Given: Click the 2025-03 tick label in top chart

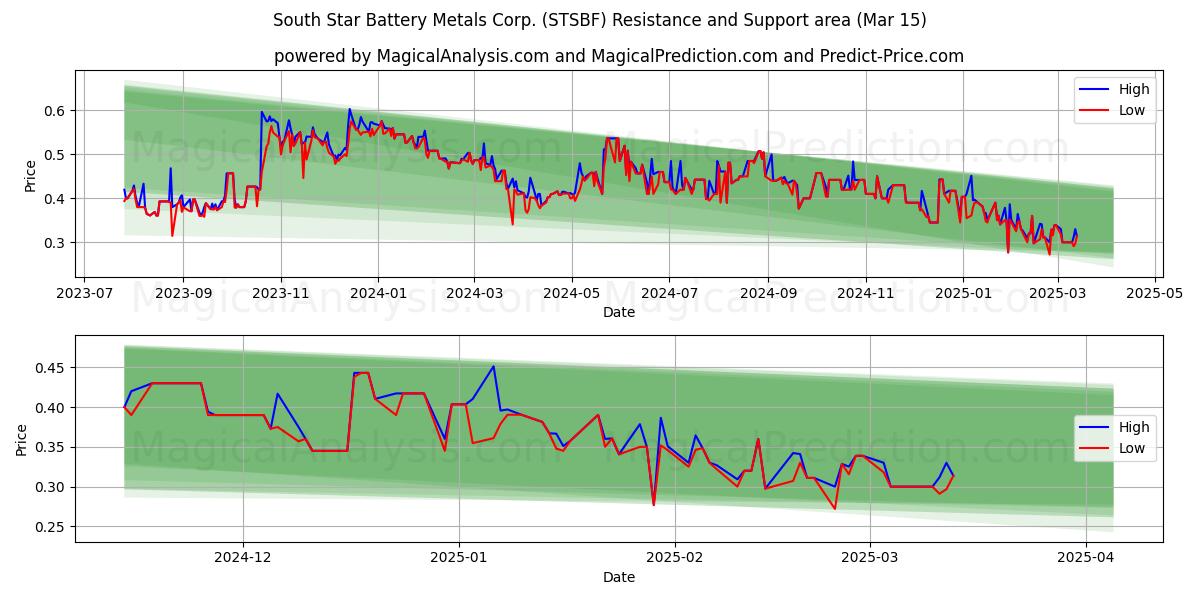Looking at the screenshot, I should [x=1057, y=294].
